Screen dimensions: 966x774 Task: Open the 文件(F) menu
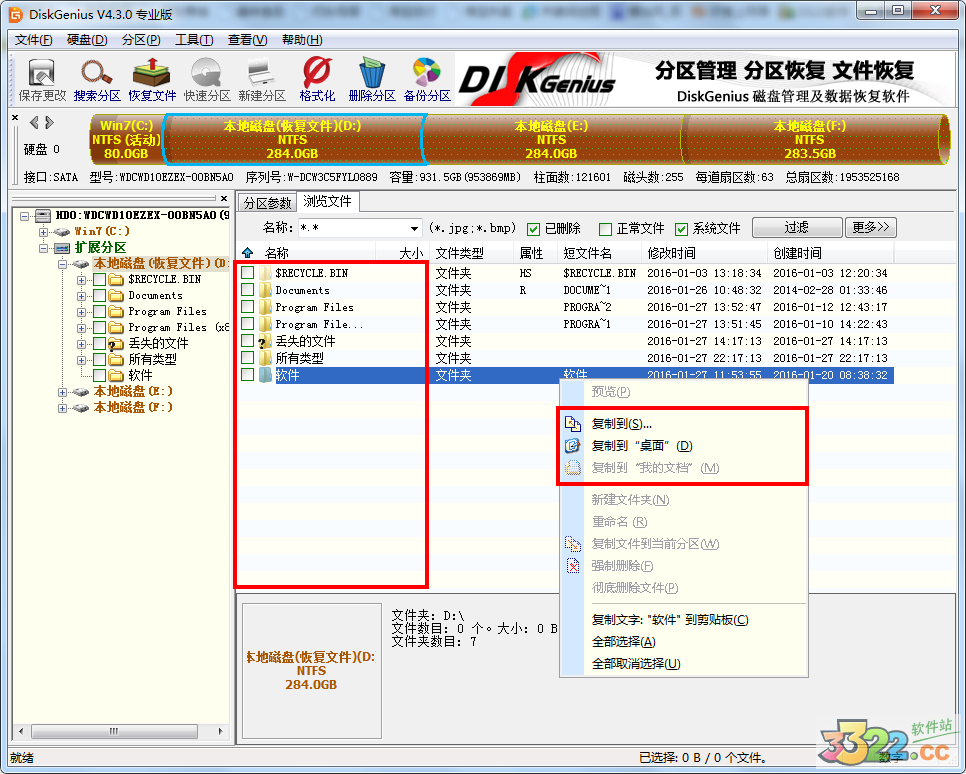coord(33,40)
